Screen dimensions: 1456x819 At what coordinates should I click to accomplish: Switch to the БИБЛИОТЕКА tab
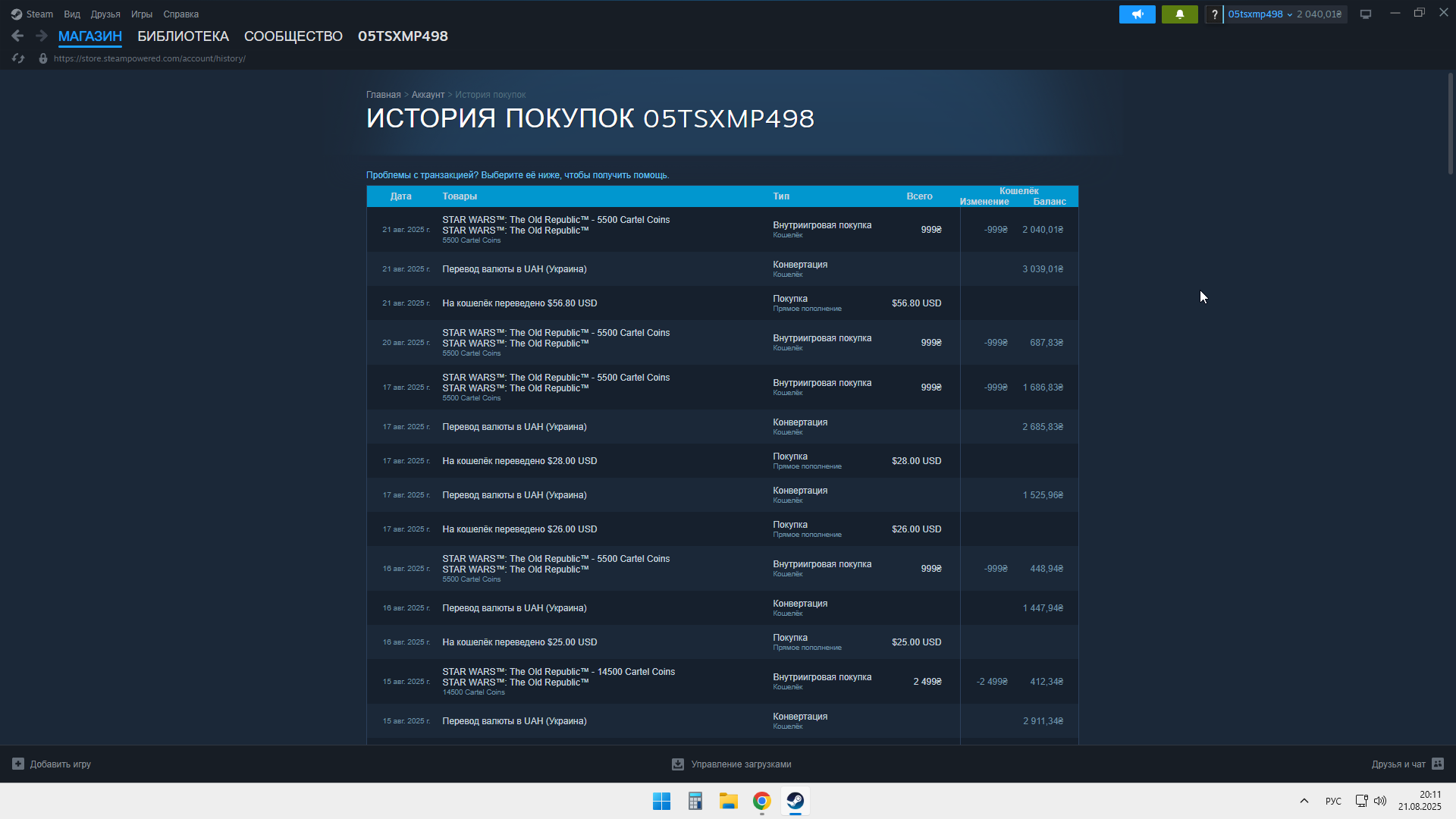(183, 36)
